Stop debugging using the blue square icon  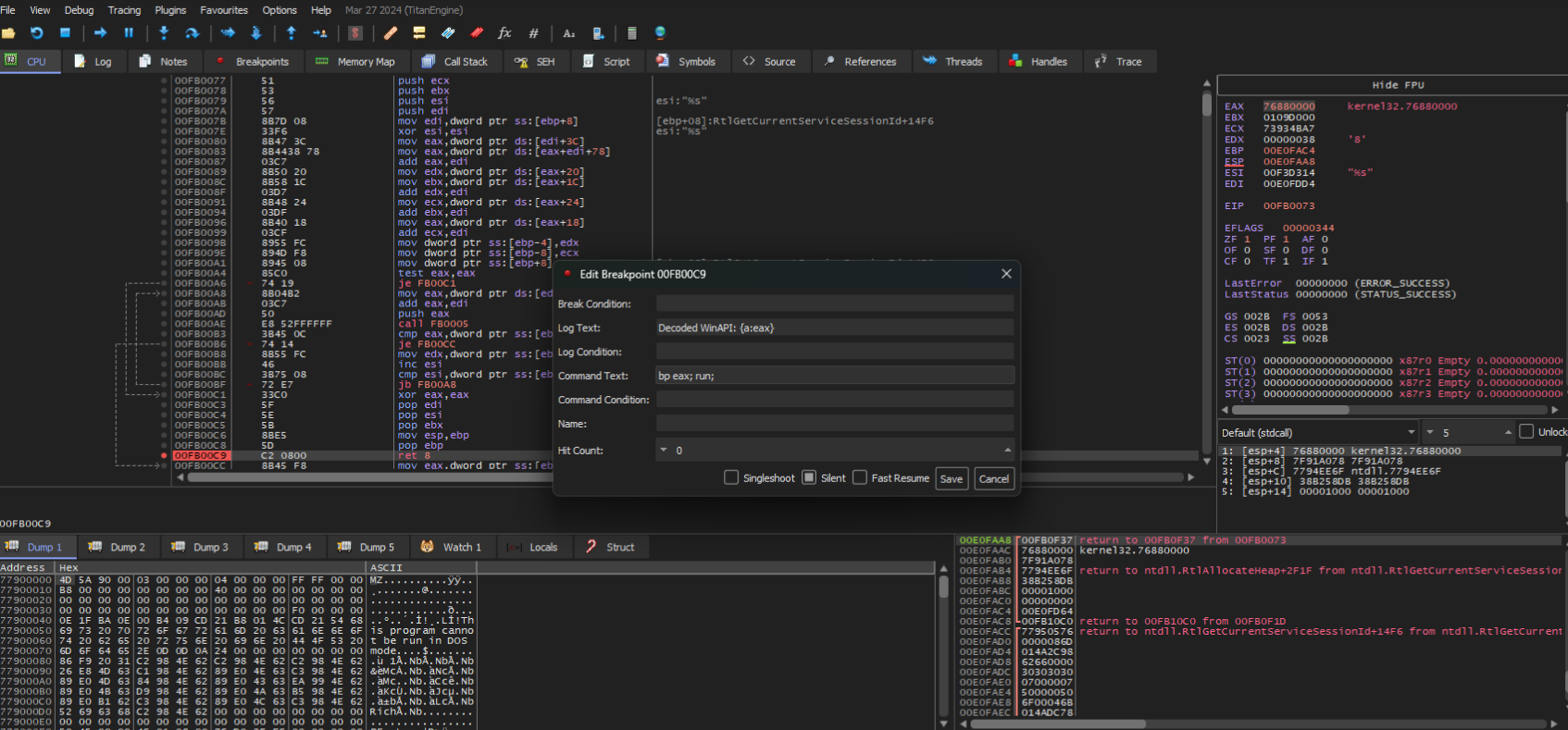pyautogui.click(x=65, y=33)
